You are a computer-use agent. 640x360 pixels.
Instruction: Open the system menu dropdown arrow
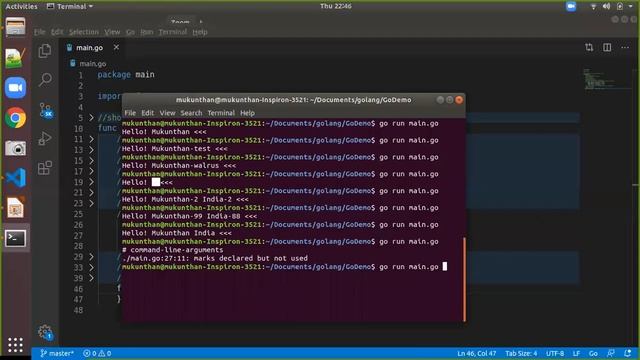(631, 6)
